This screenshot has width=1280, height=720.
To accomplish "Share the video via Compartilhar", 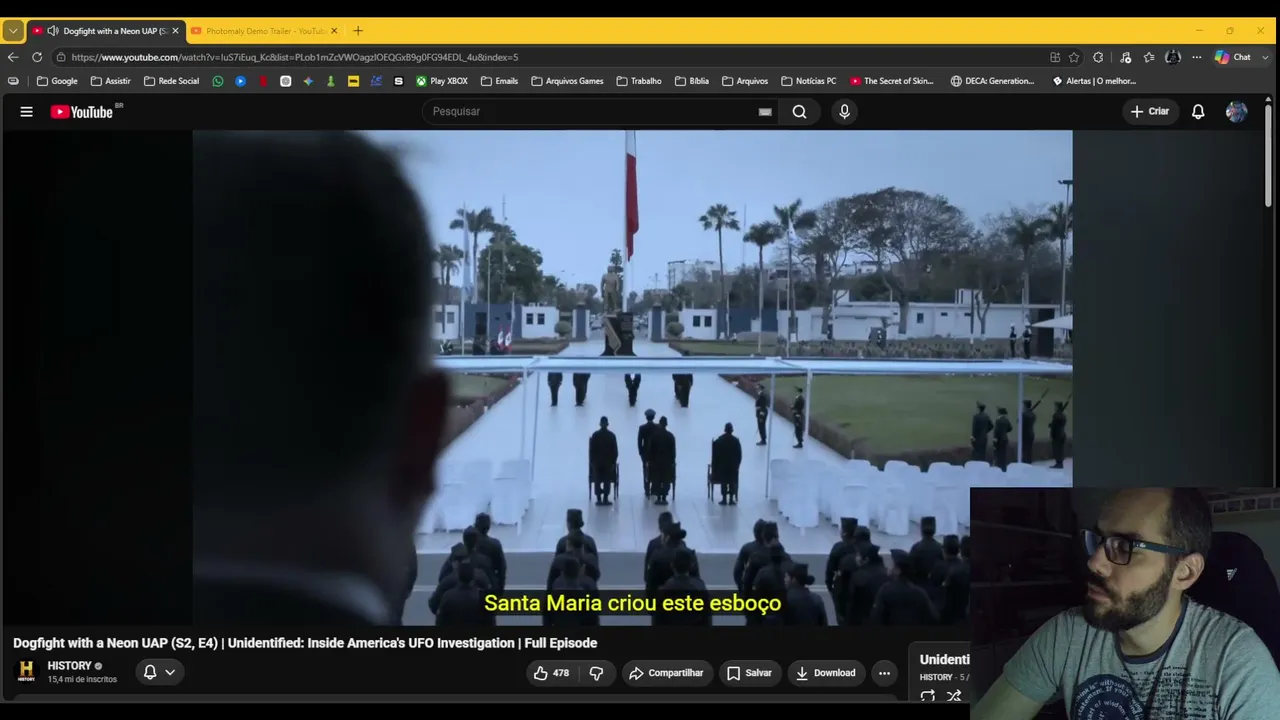I will [x=666, y=673].
